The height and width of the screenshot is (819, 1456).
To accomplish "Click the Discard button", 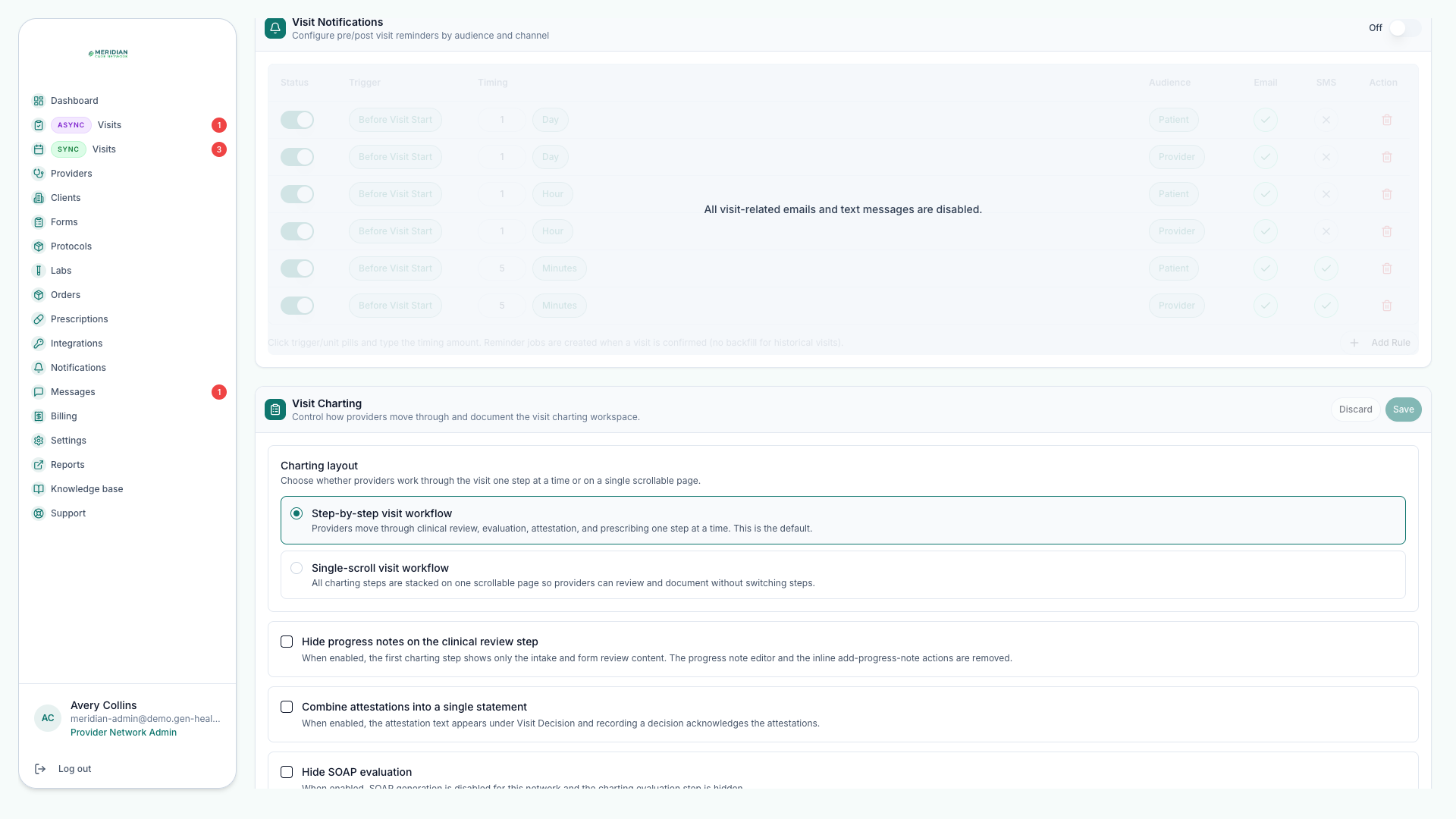I will click(1355, 409).
